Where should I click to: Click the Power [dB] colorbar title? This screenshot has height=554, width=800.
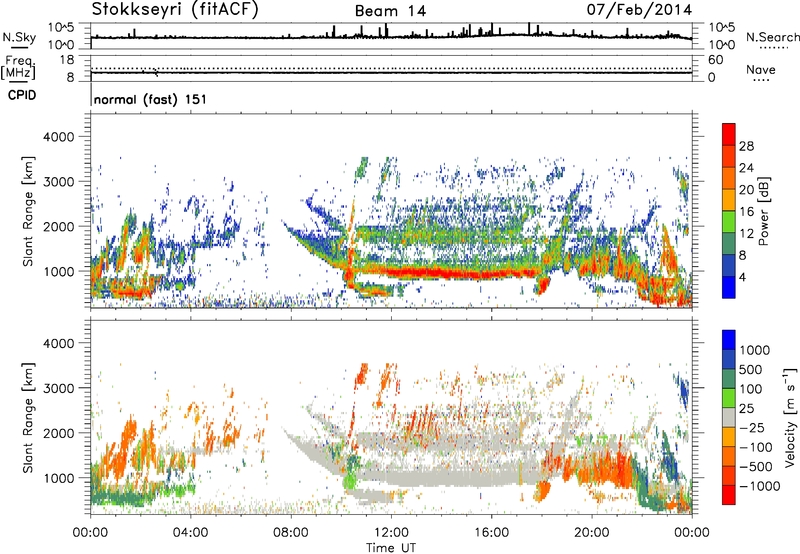764,211
